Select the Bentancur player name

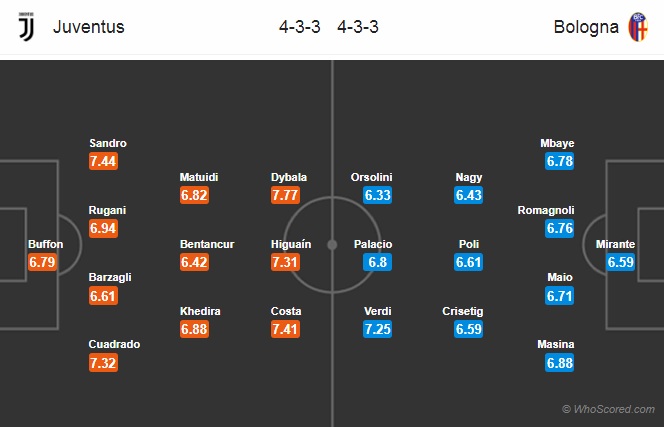(207, 244)
